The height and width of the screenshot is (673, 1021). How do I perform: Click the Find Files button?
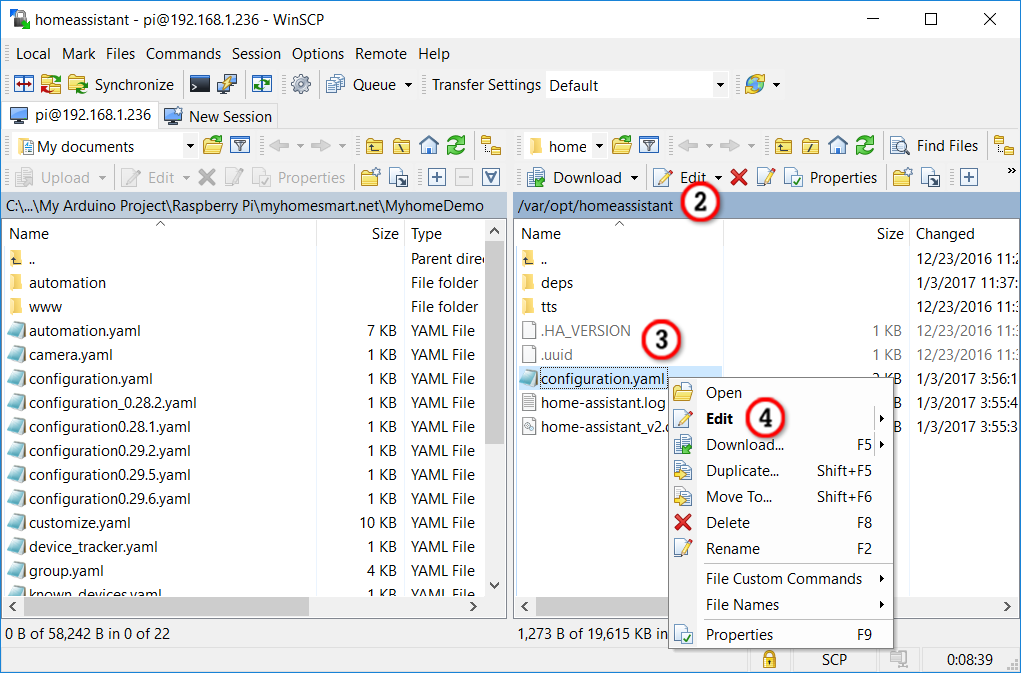click(934, 146)
